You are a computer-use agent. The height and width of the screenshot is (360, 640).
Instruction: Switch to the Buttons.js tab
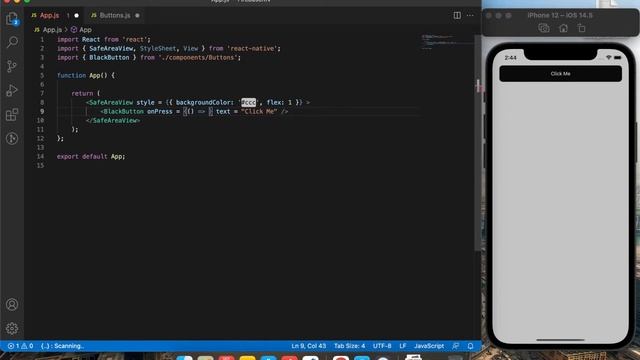coord(115,16)
